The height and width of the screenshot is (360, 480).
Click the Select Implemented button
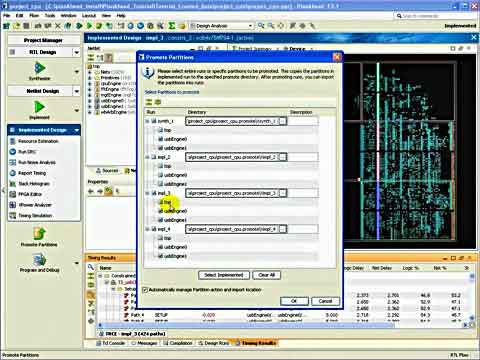point(224,275)
